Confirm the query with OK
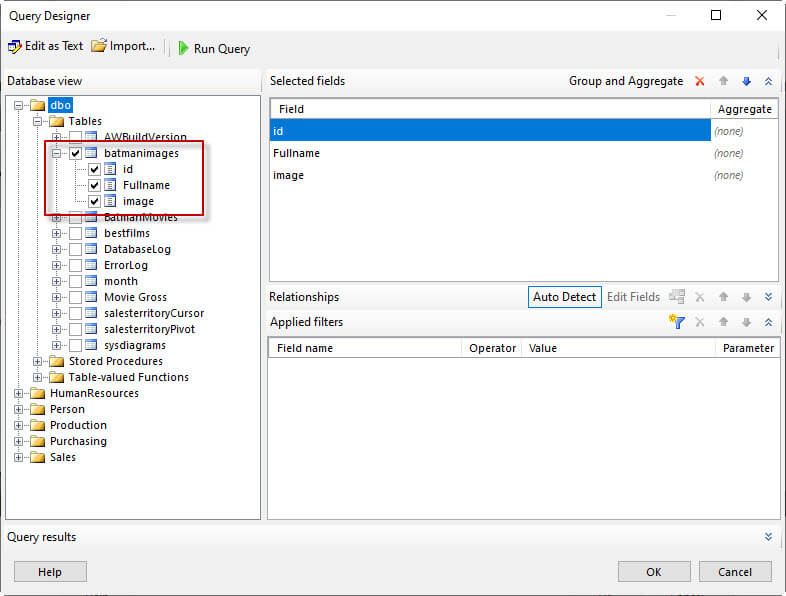786x596 pixels. [x=654, y=572]
